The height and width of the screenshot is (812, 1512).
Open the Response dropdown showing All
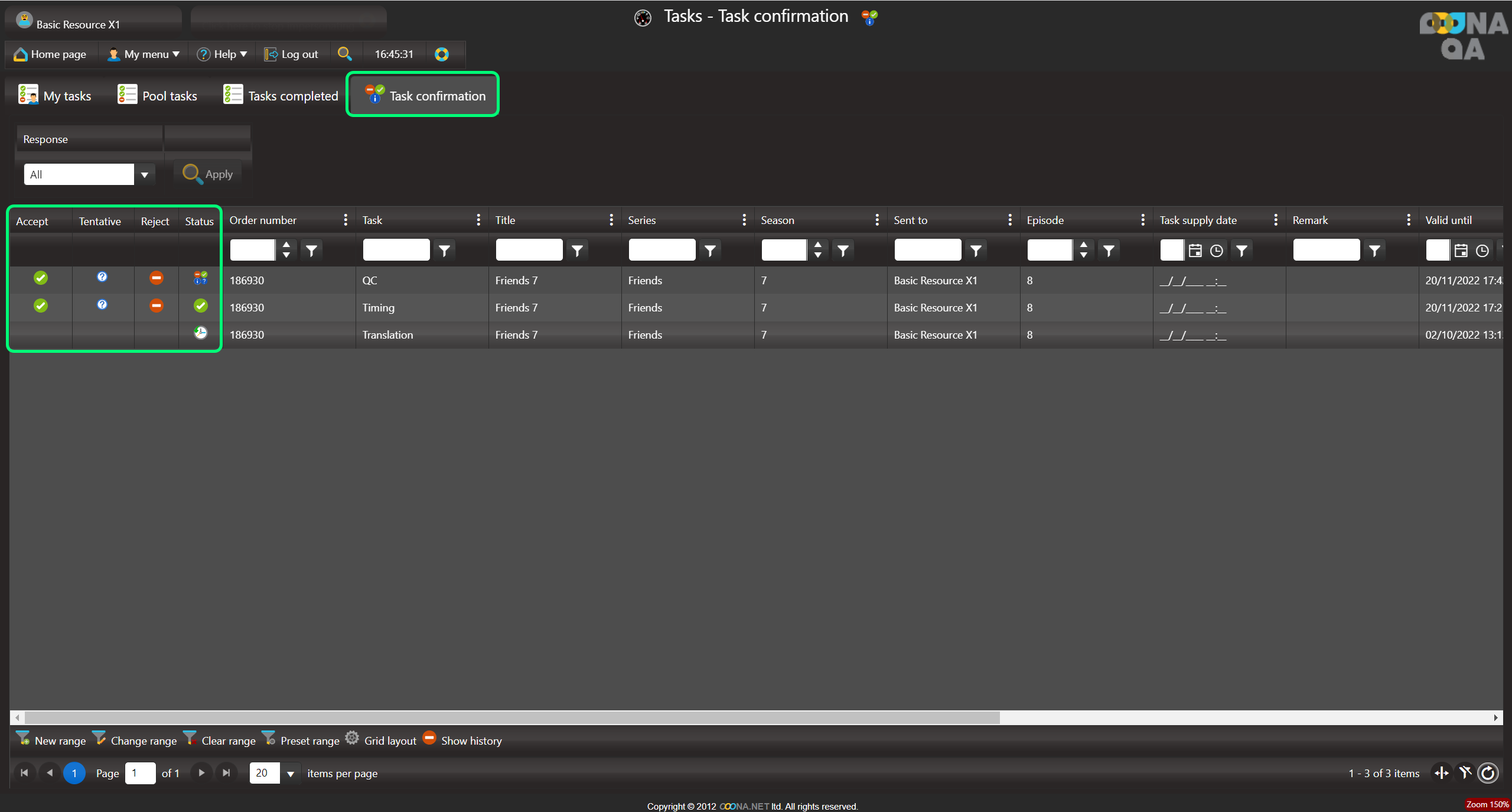144,175
